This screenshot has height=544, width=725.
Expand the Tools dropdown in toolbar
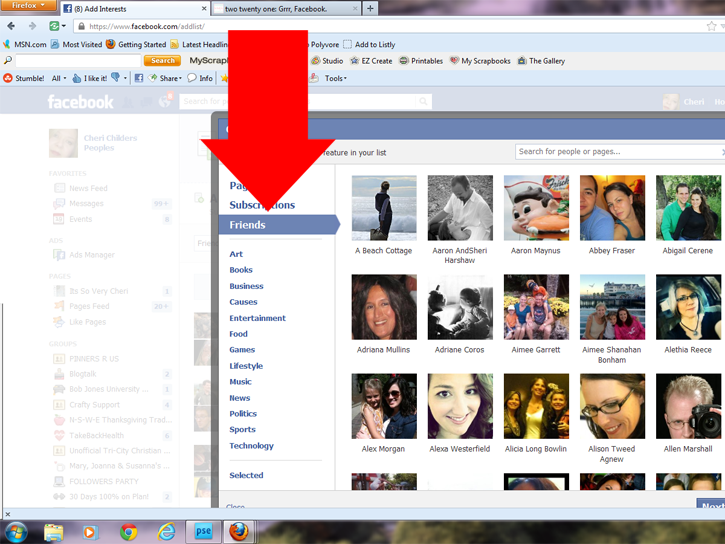(x=335, y=78)
